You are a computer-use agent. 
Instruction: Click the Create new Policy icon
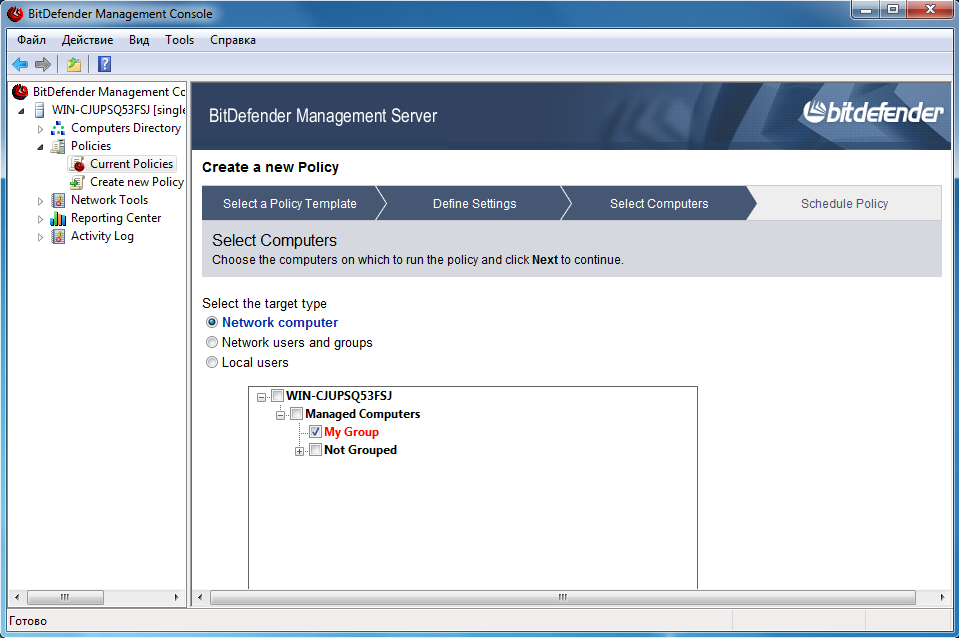point(78,182)
